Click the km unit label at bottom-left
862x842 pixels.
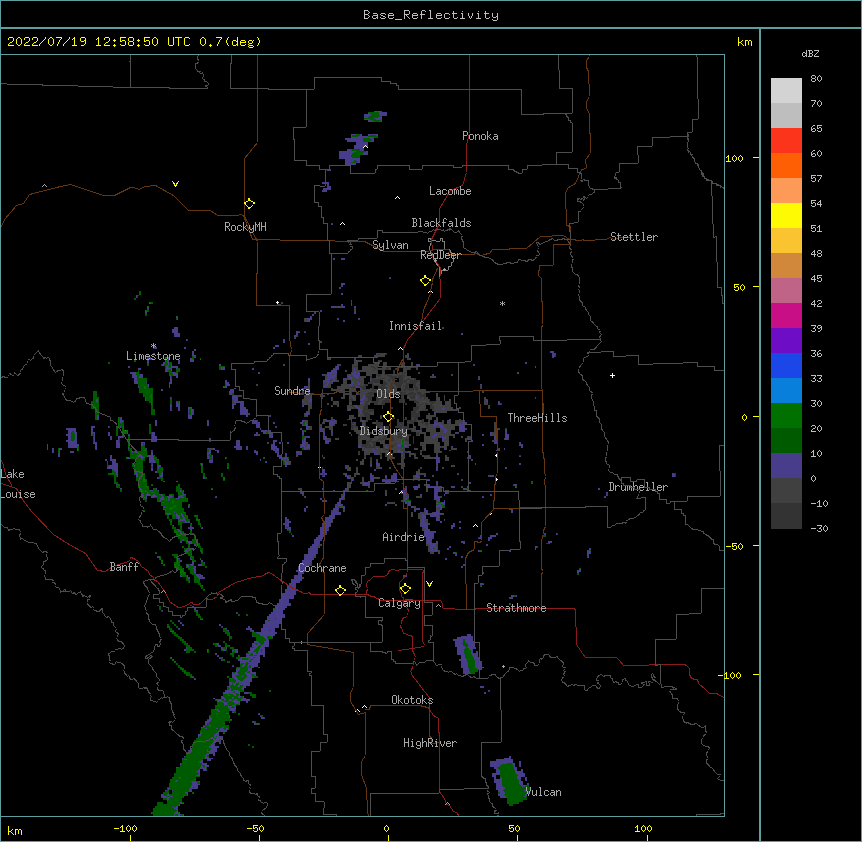pos(15,831)
